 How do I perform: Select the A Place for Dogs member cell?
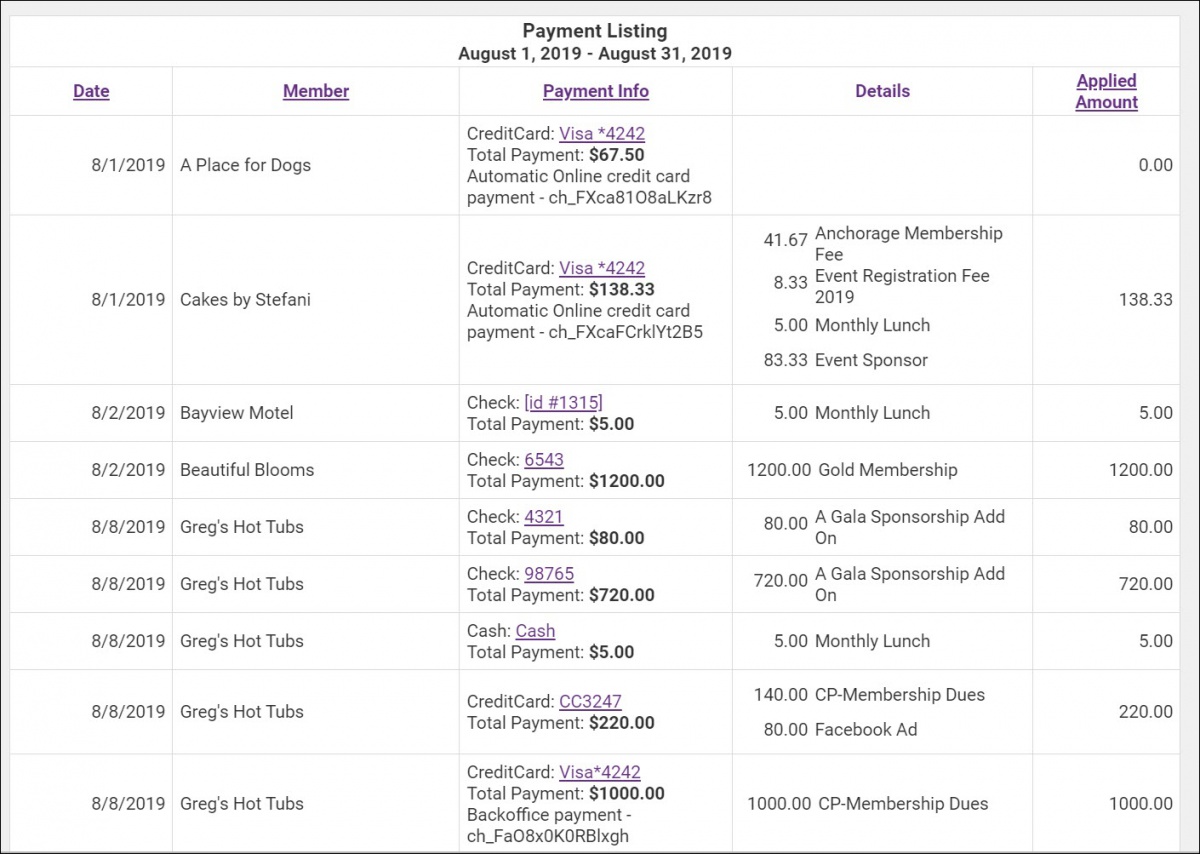coord(245,165)
